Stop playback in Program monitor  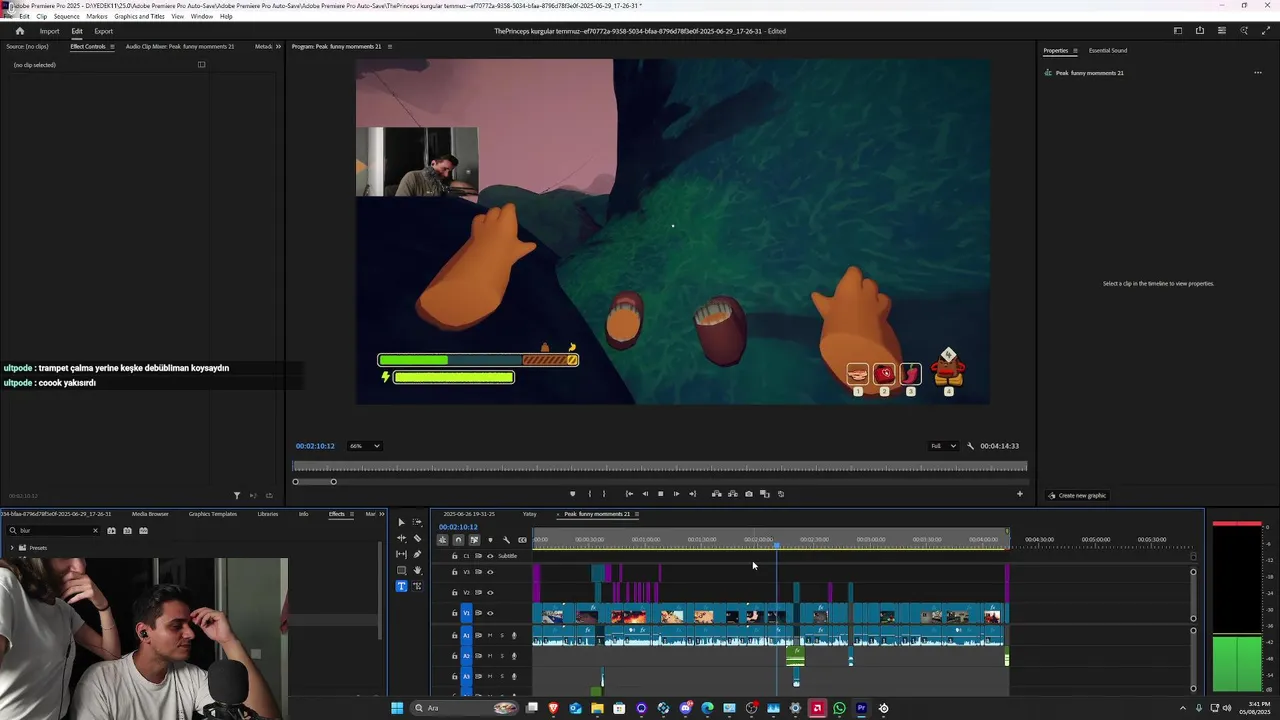660,494
